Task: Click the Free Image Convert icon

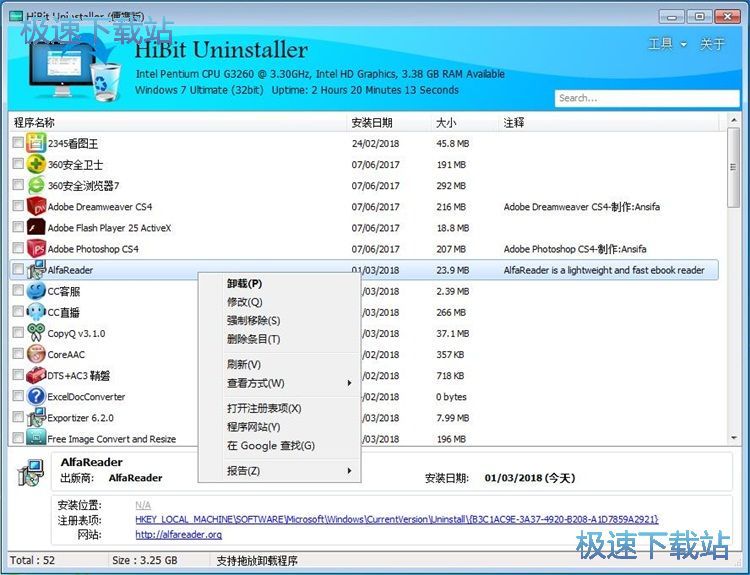Action: 36,437
